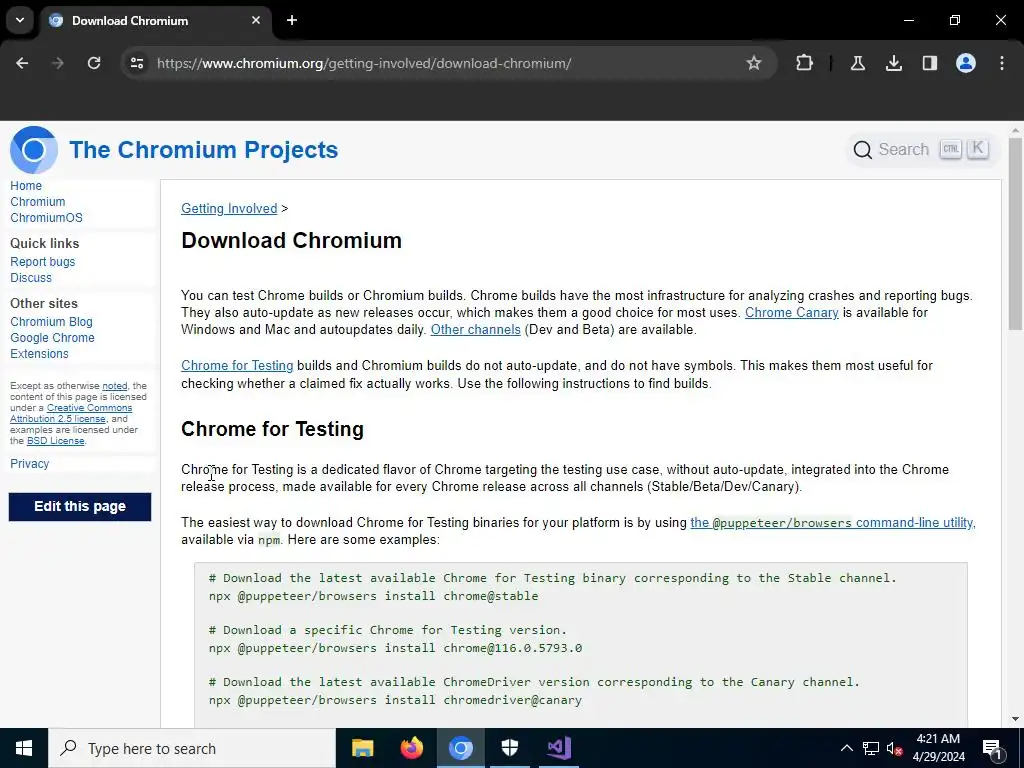This screenshot has width=1024, height=768.
Task: Show hidden tray icons chevron
Action: [x=846, y=748]
